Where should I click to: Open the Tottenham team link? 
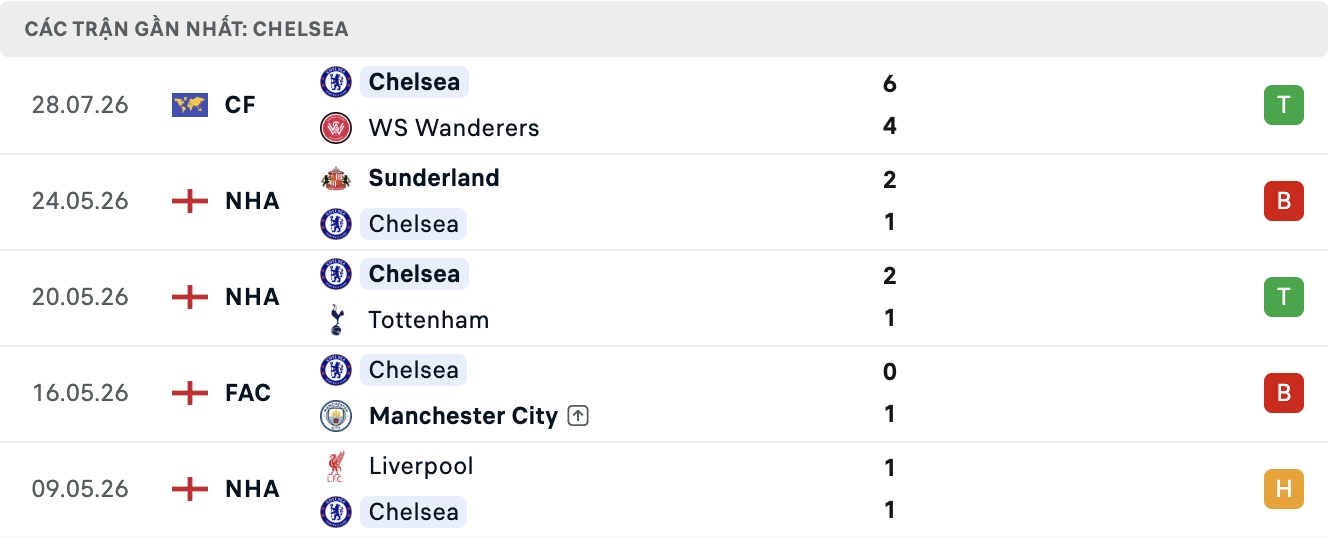point(429,320)
